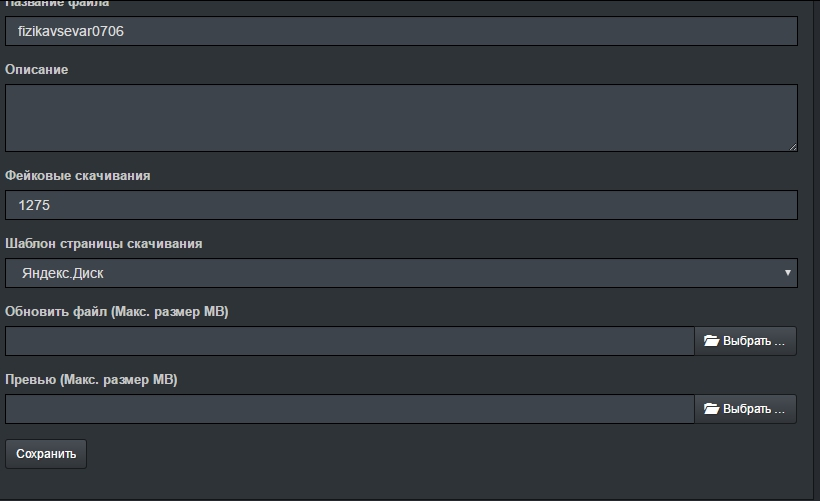820x501 pixels.
Task: Select the Яндекс.Диск text in template selector
Action: tap(62, 273)
